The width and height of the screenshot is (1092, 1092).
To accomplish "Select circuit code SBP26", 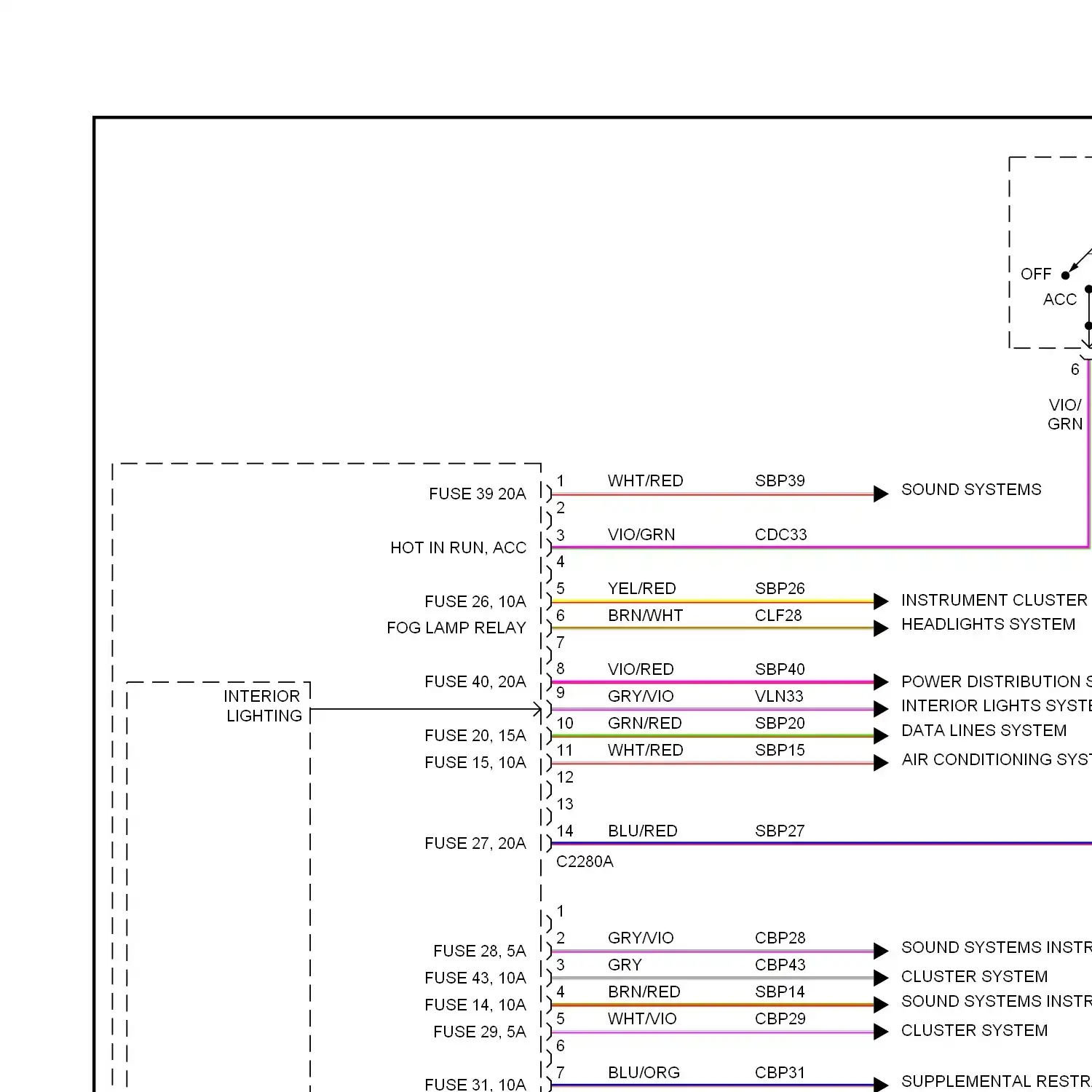I will pyautogui.click(x=780, y=588).
